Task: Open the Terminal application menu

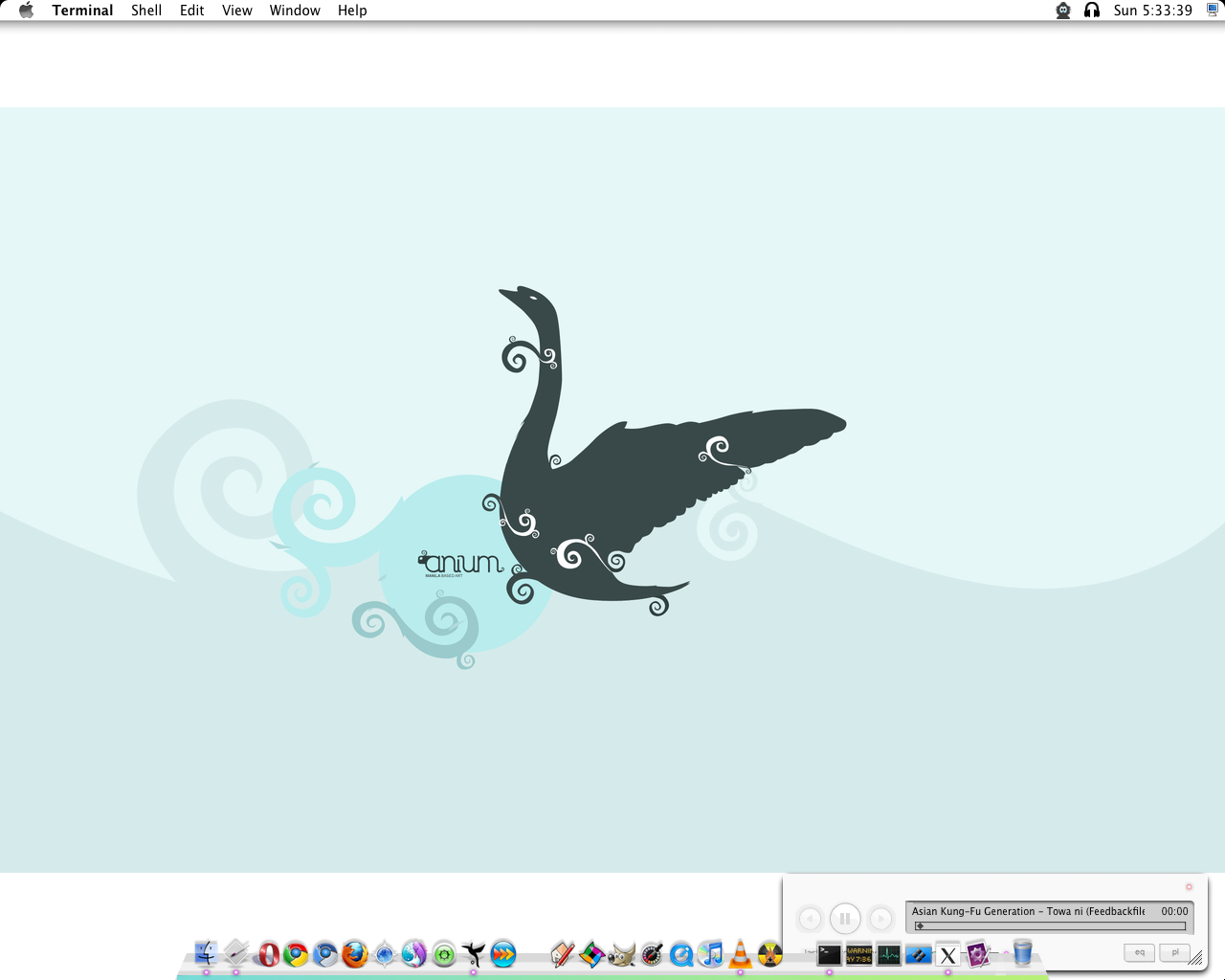Action: [x=82, y=11]
